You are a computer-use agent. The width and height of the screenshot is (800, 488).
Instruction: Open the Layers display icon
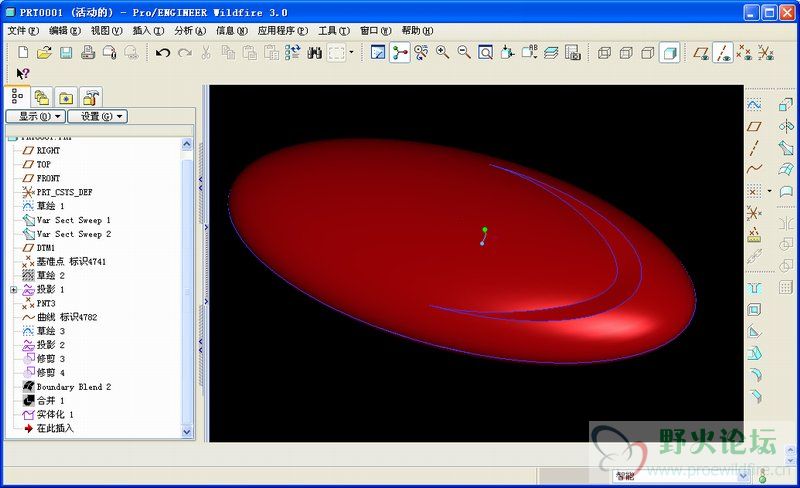(551, 53)
